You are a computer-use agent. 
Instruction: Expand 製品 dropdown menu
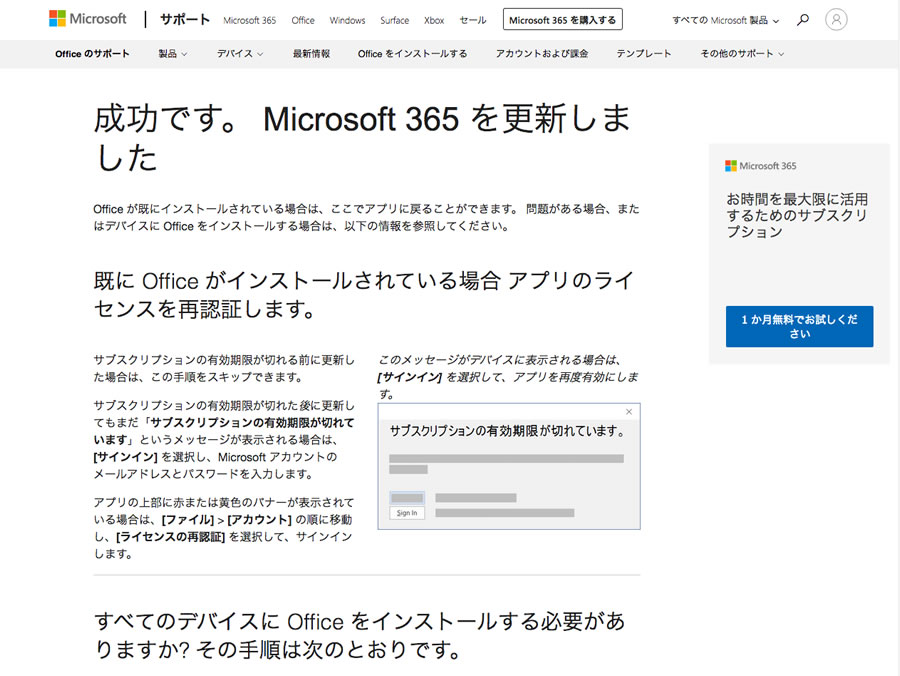tap(173, 54)
